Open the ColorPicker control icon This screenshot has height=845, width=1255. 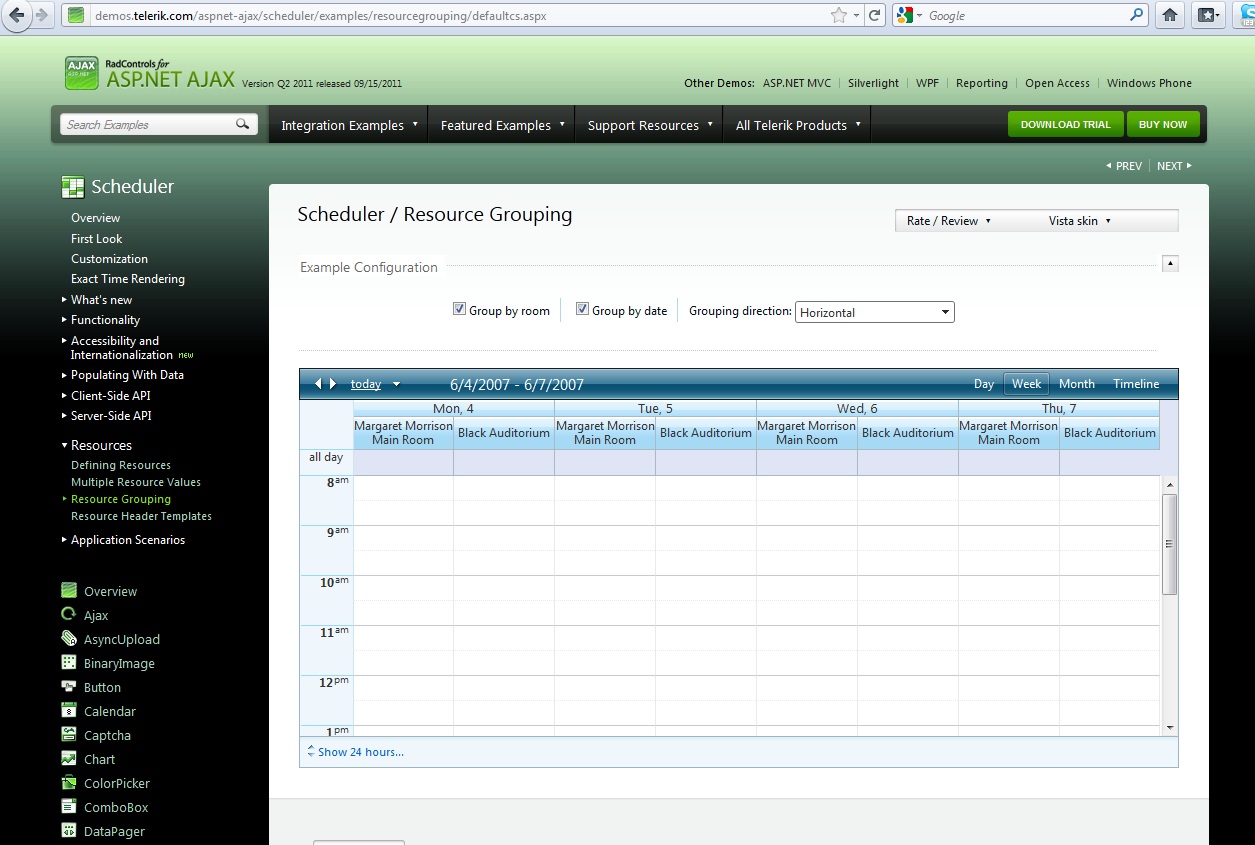click(69, 783)
